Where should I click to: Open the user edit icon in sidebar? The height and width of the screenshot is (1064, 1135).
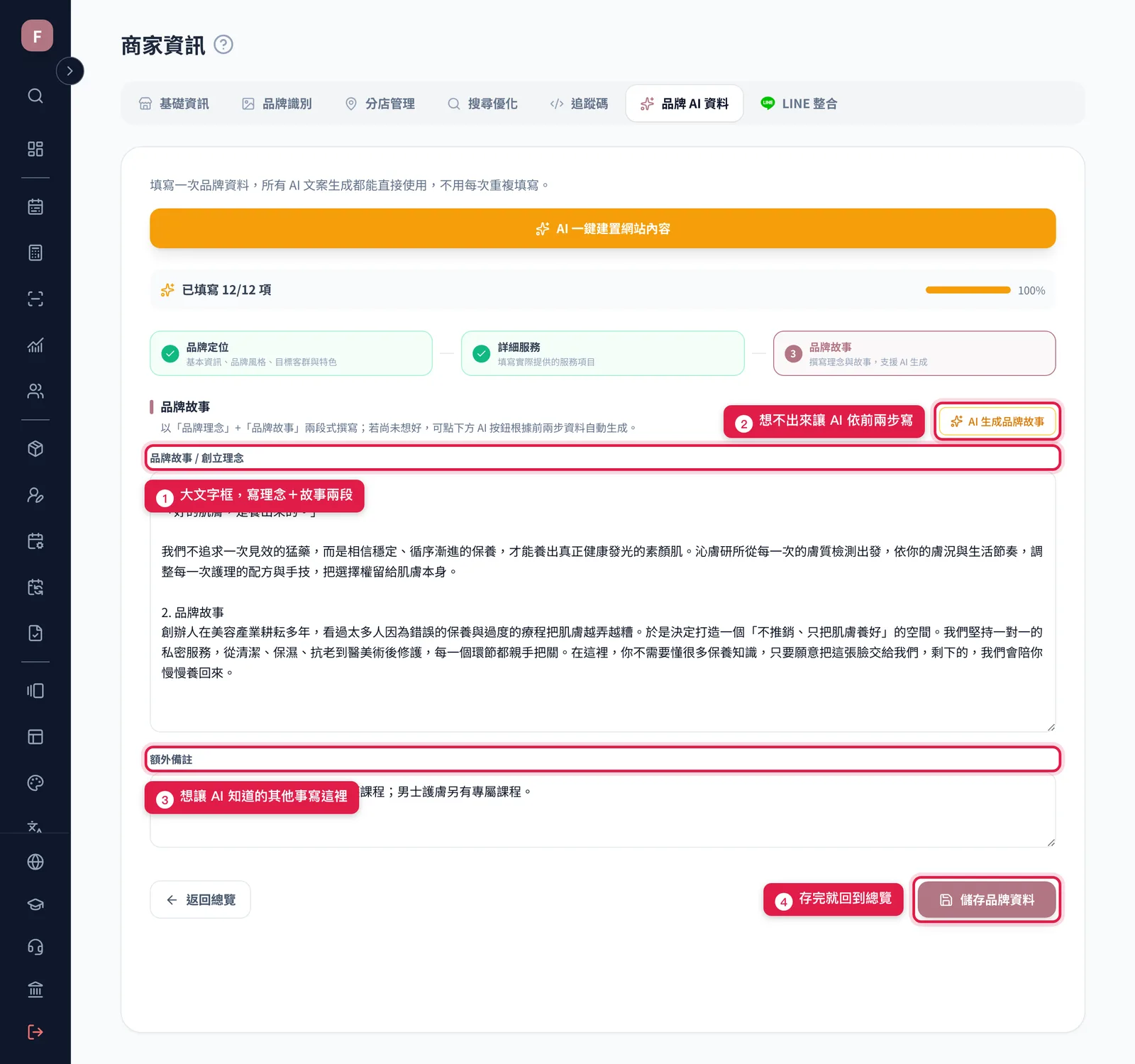(35, 495)
